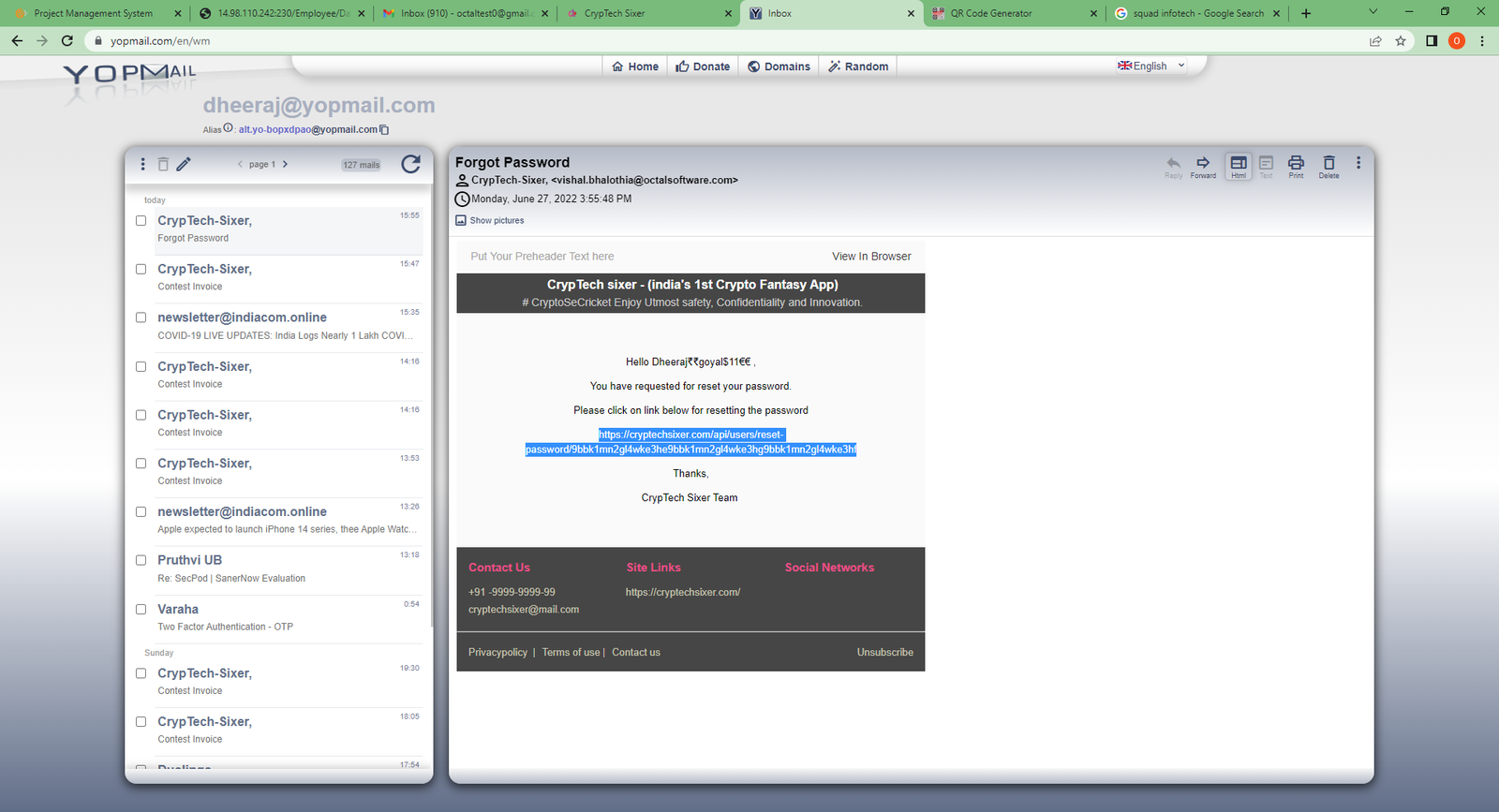This screenshot has width=1499, height=812.
Task: Click the trash icon in inbox toolbar
Action: (163, 164)
